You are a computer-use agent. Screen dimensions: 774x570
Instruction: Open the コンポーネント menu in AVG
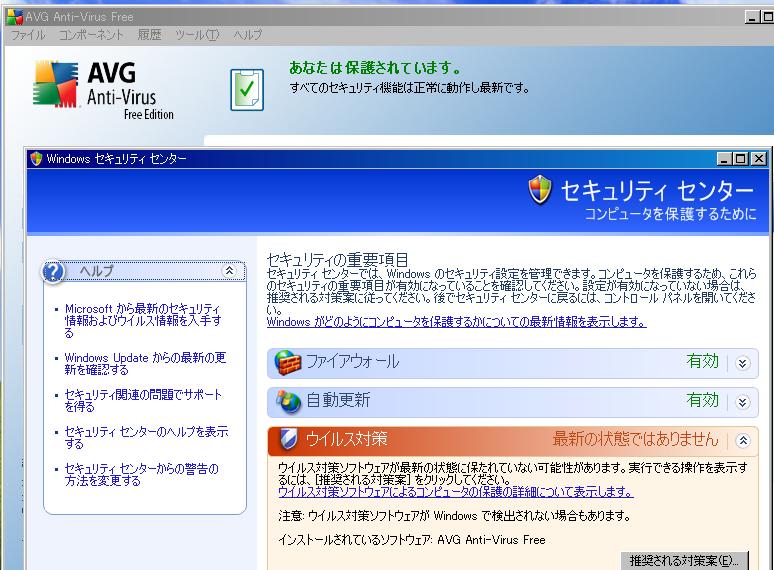91,35
